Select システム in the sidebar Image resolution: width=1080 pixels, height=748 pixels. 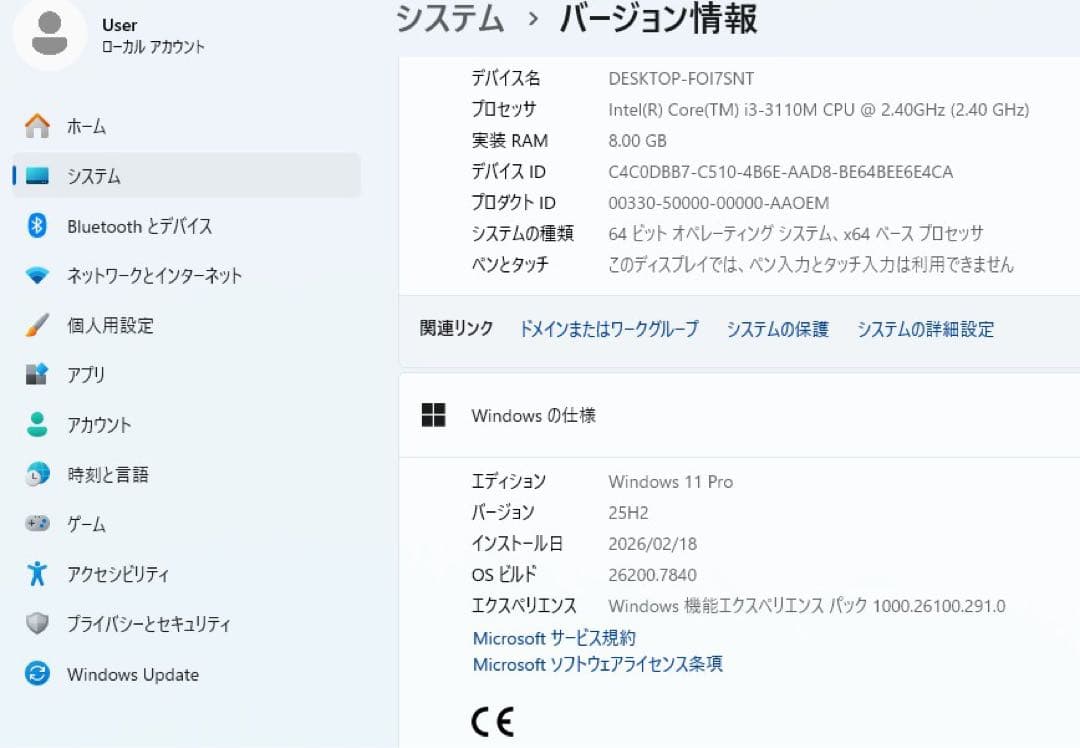[x=187, y=176]
